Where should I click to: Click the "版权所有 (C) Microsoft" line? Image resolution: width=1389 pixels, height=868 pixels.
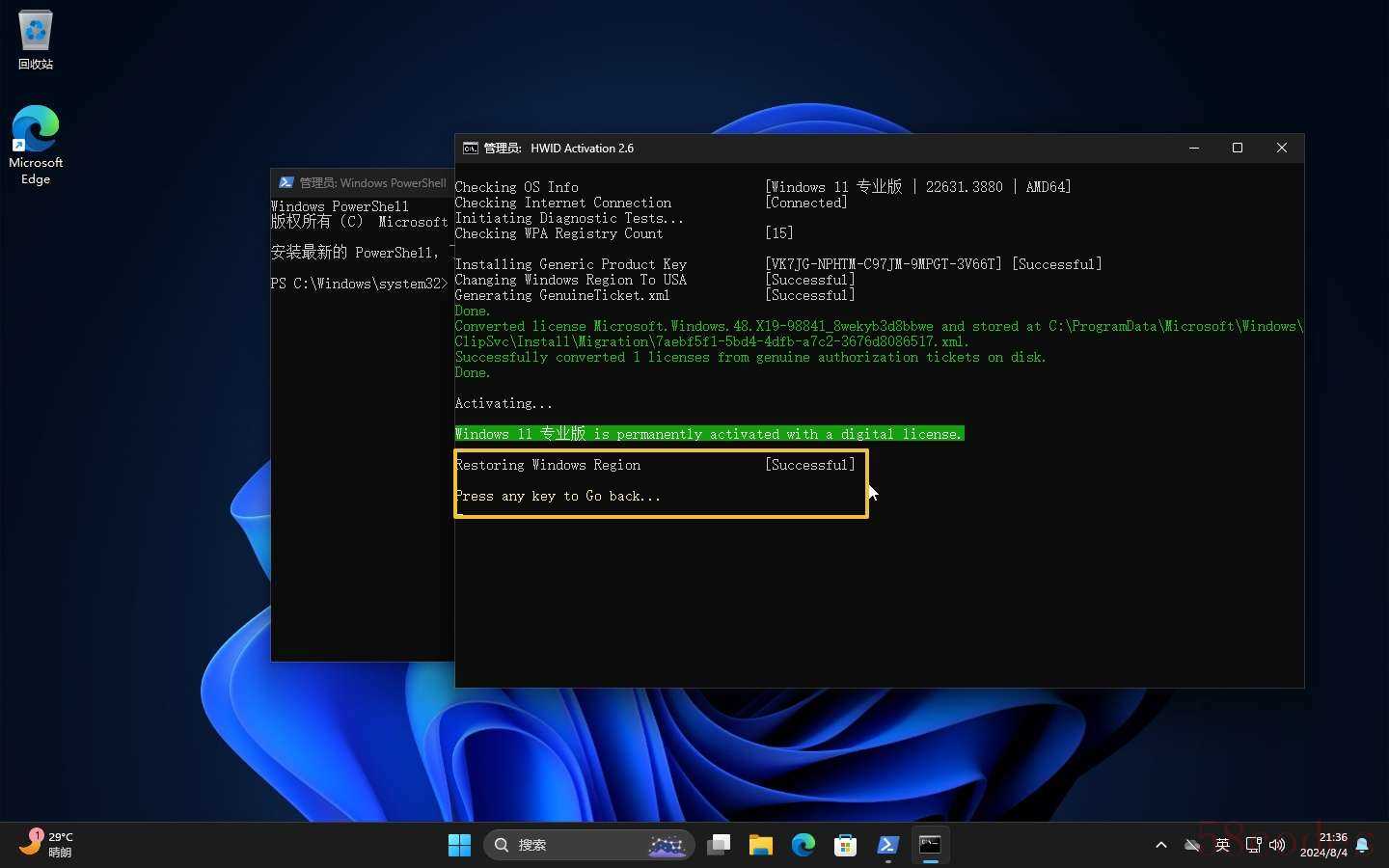pos(360,222)
